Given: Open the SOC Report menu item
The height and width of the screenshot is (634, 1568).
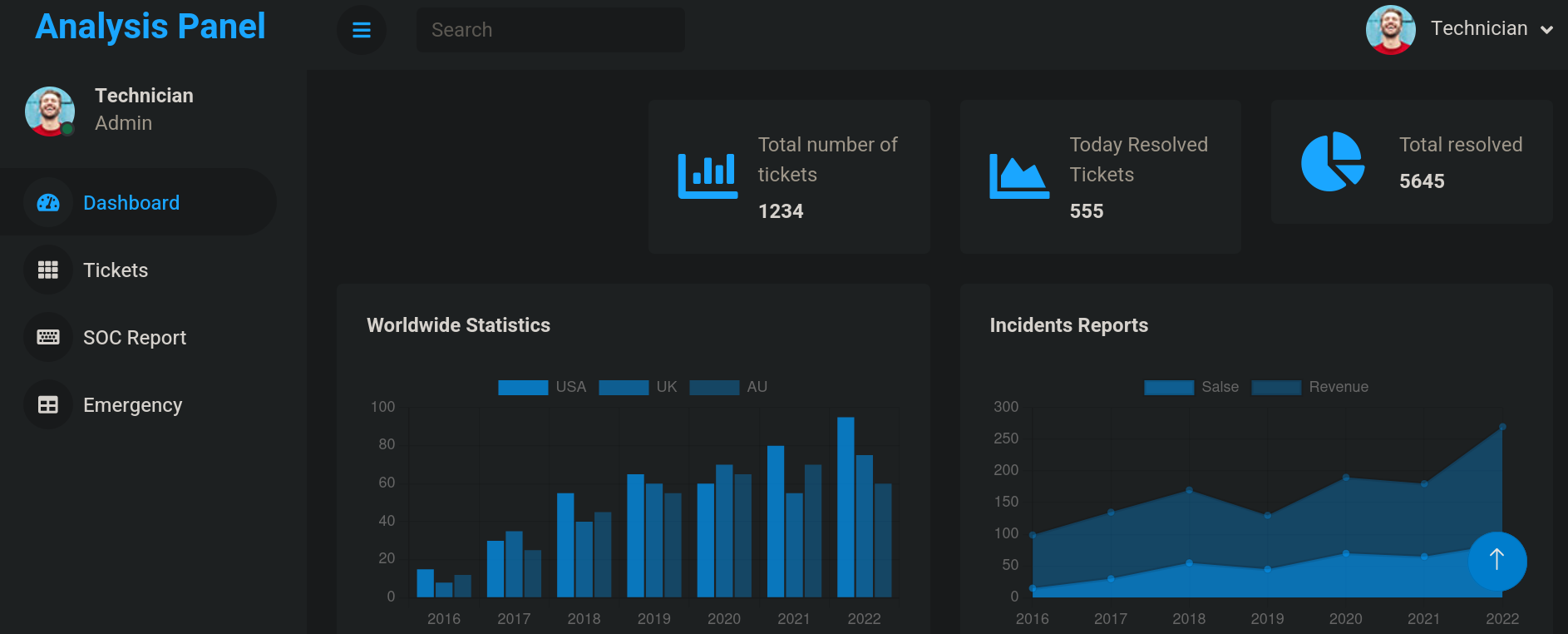Looking at the screenshot, I should click(x=138, y=337).
